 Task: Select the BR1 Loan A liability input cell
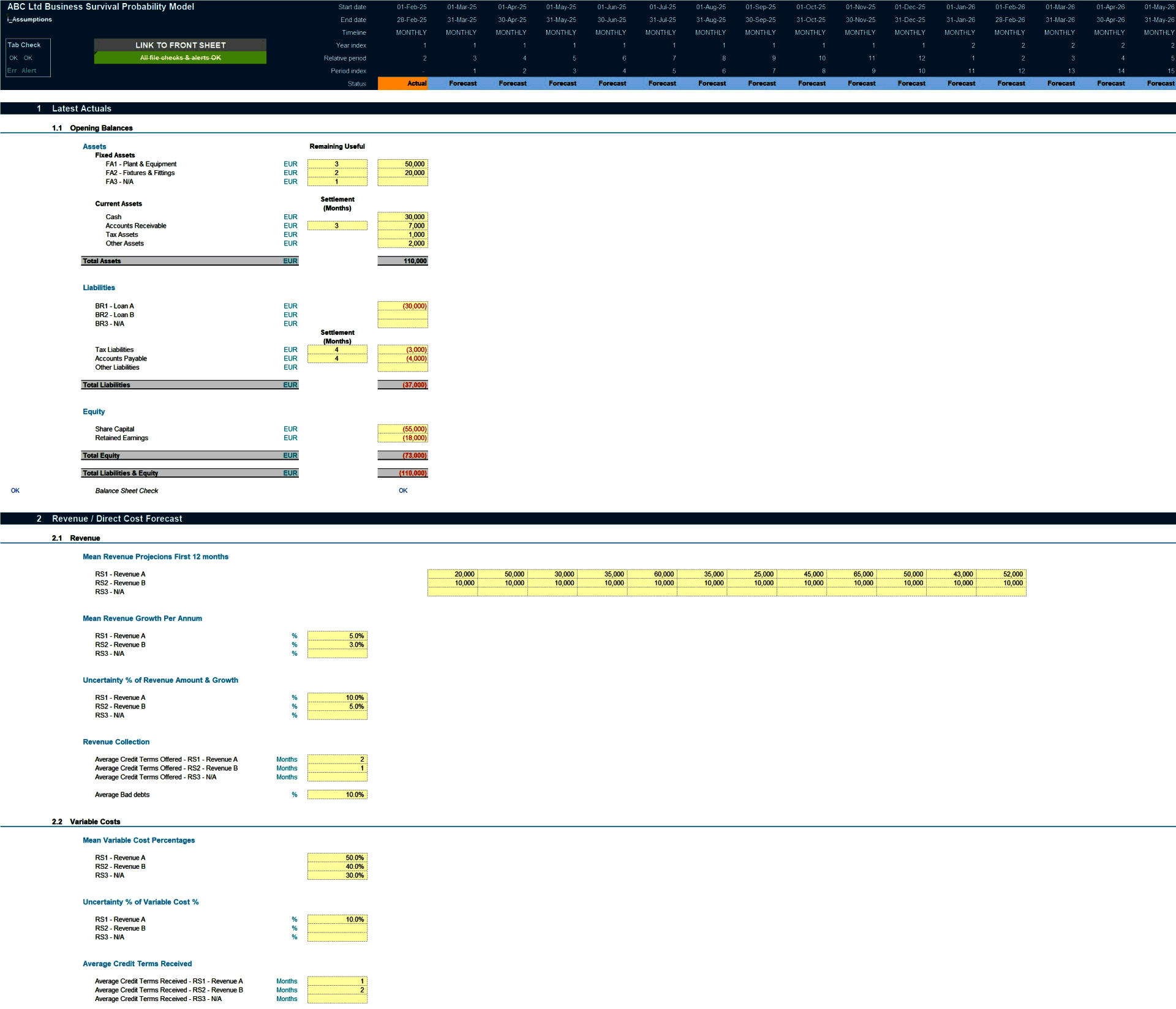point(402,306)
